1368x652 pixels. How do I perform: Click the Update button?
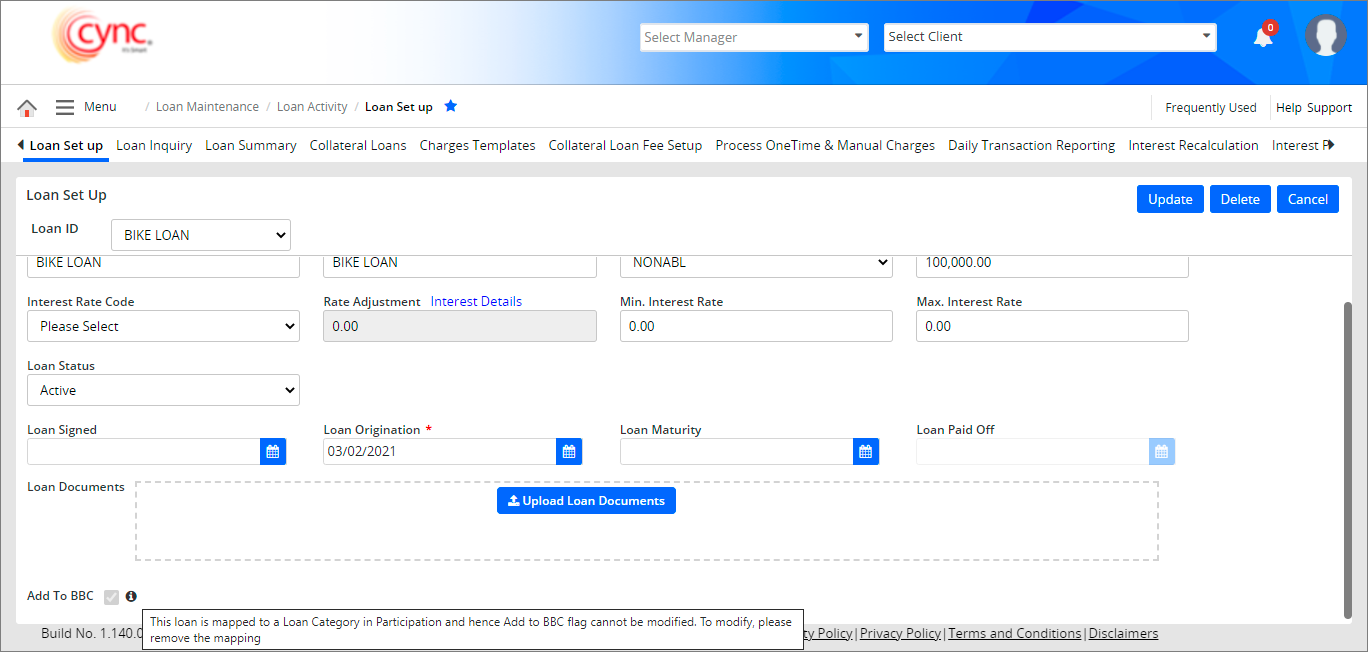1169,199
